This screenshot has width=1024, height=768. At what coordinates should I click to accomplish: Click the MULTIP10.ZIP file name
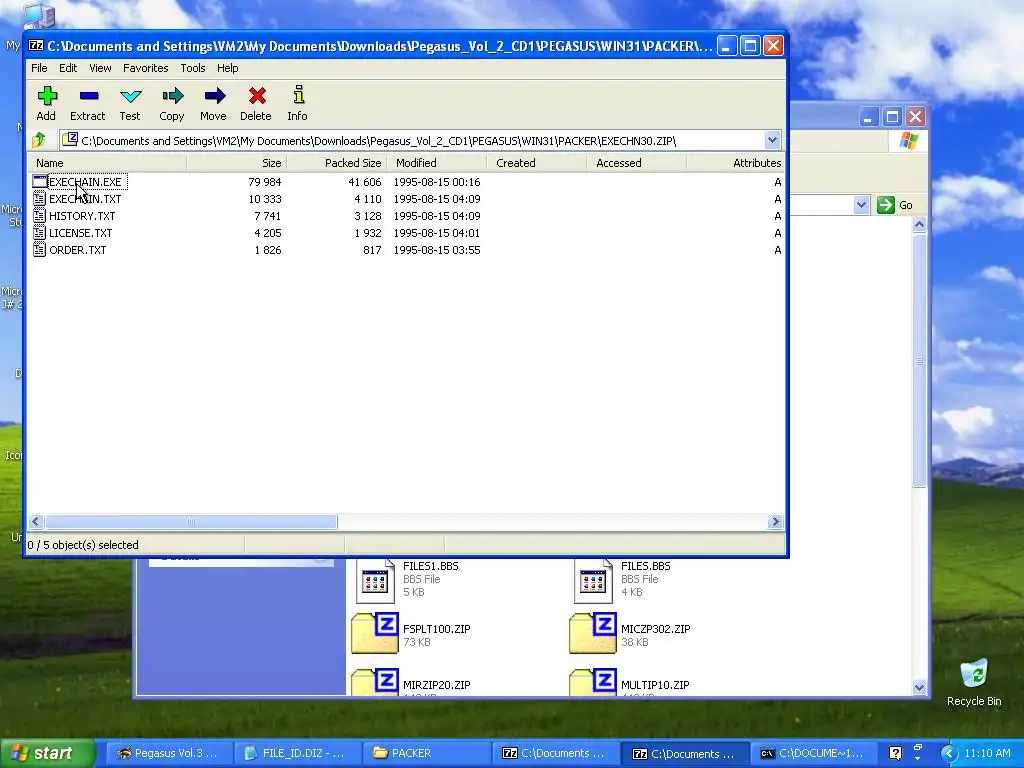655,684
